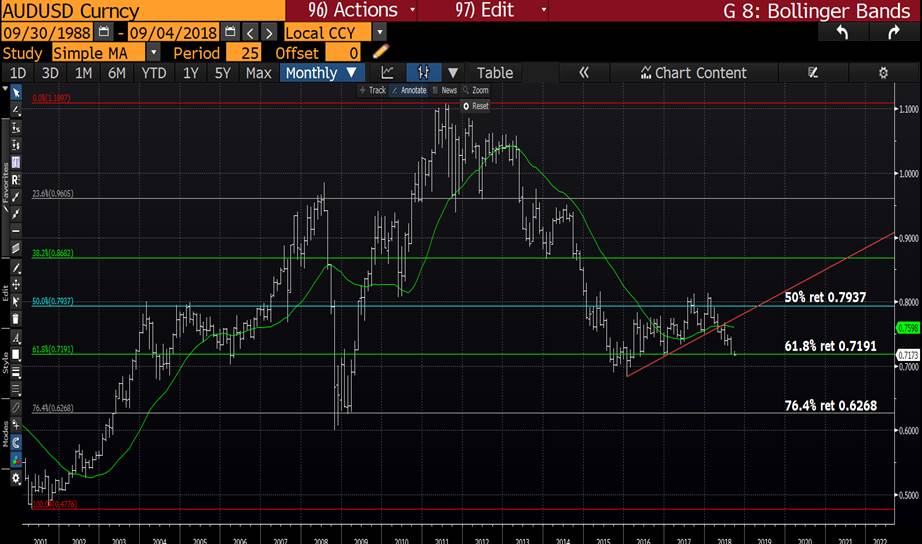This screenshot has height=544, width=922.
Task: Select the parallel channel tool
Action: click(x=16, y=248)
